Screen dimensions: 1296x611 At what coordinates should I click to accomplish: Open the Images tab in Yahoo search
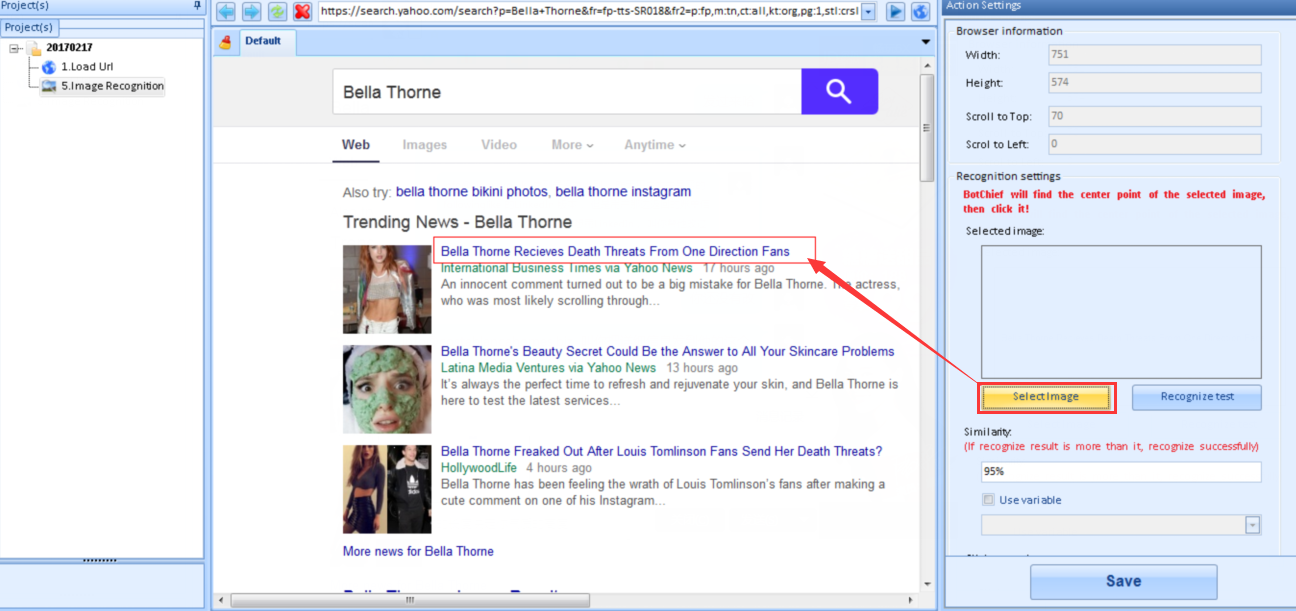(424, 145)
